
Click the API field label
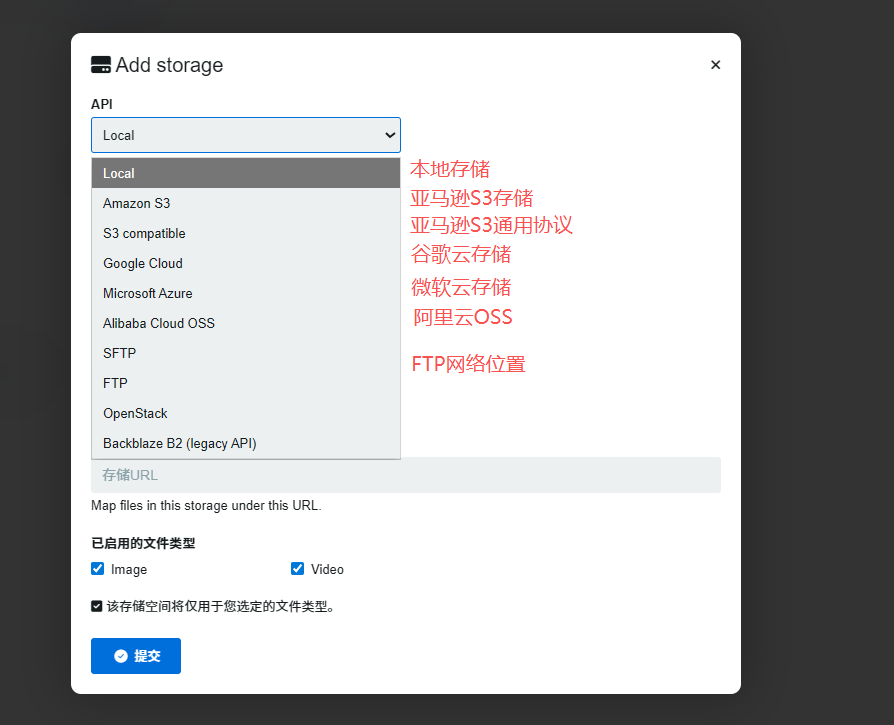102,104
